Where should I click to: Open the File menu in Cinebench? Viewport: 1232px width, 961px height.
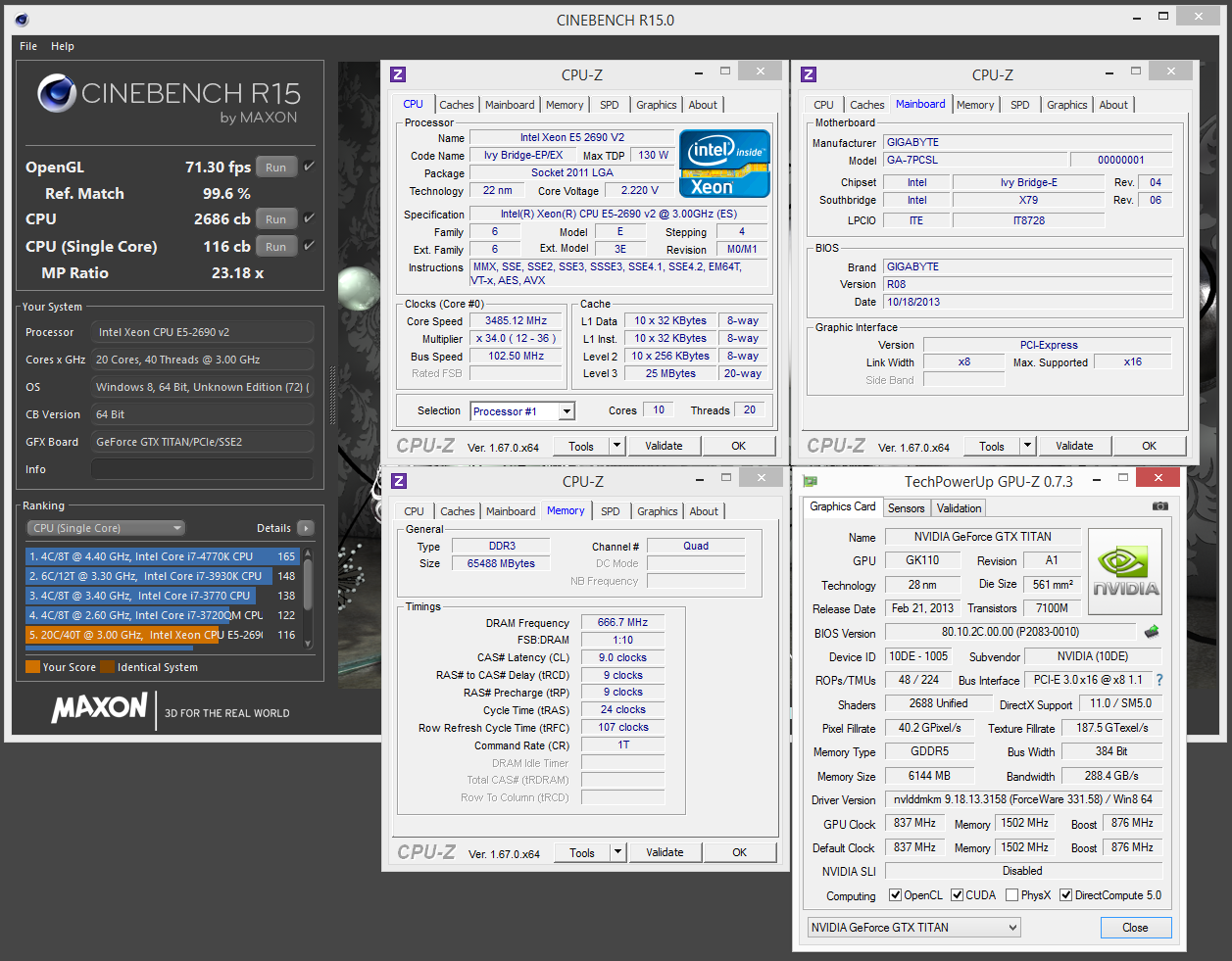click(x=28, y=46)
